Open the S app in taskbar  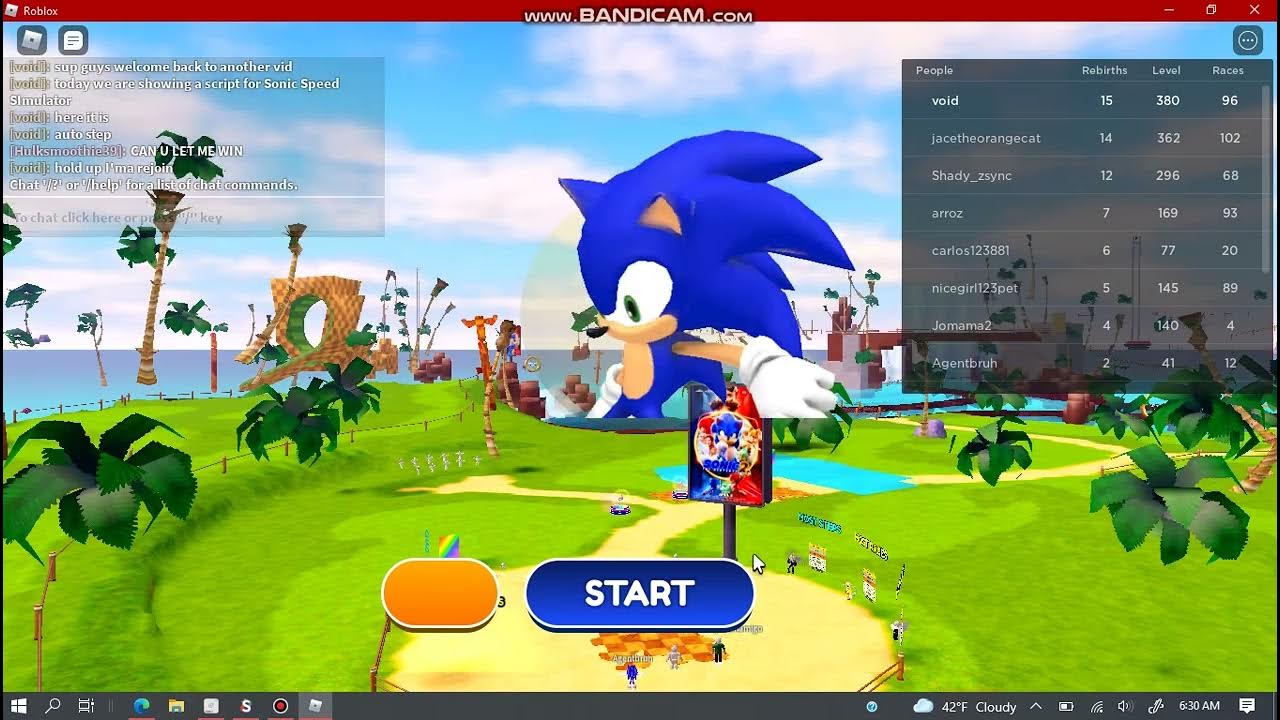[246, 706]
